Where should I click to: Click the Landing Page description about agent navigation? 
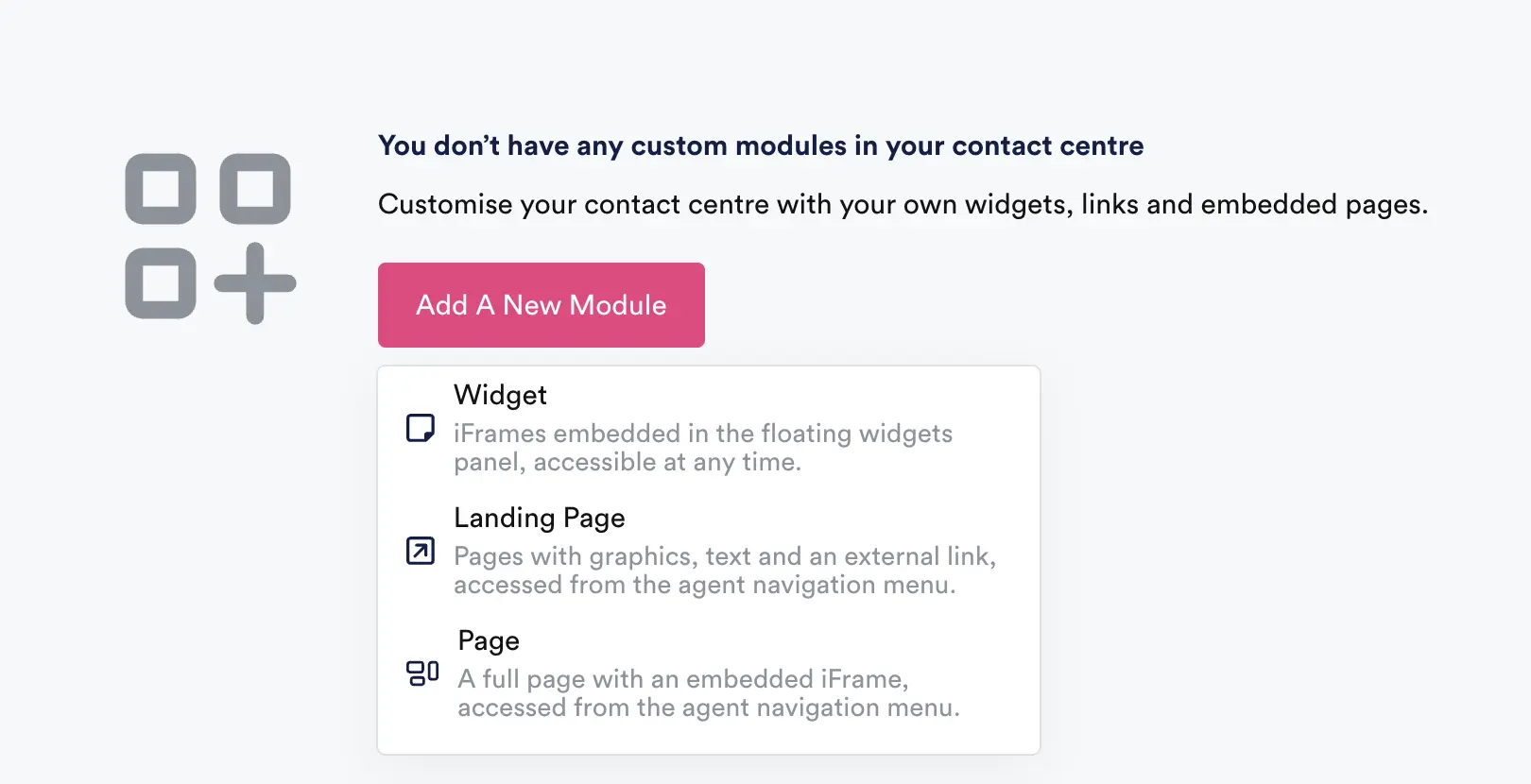pos(725,571)
